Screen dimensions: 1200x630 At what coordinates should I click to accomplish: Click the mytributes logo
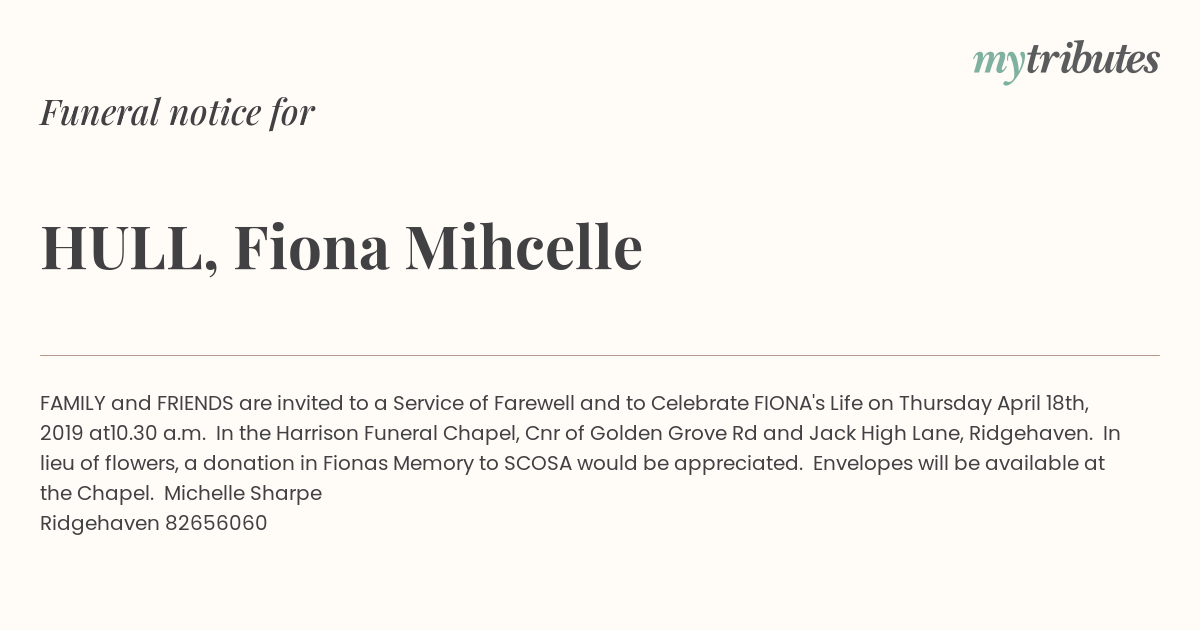point(1066,61)
